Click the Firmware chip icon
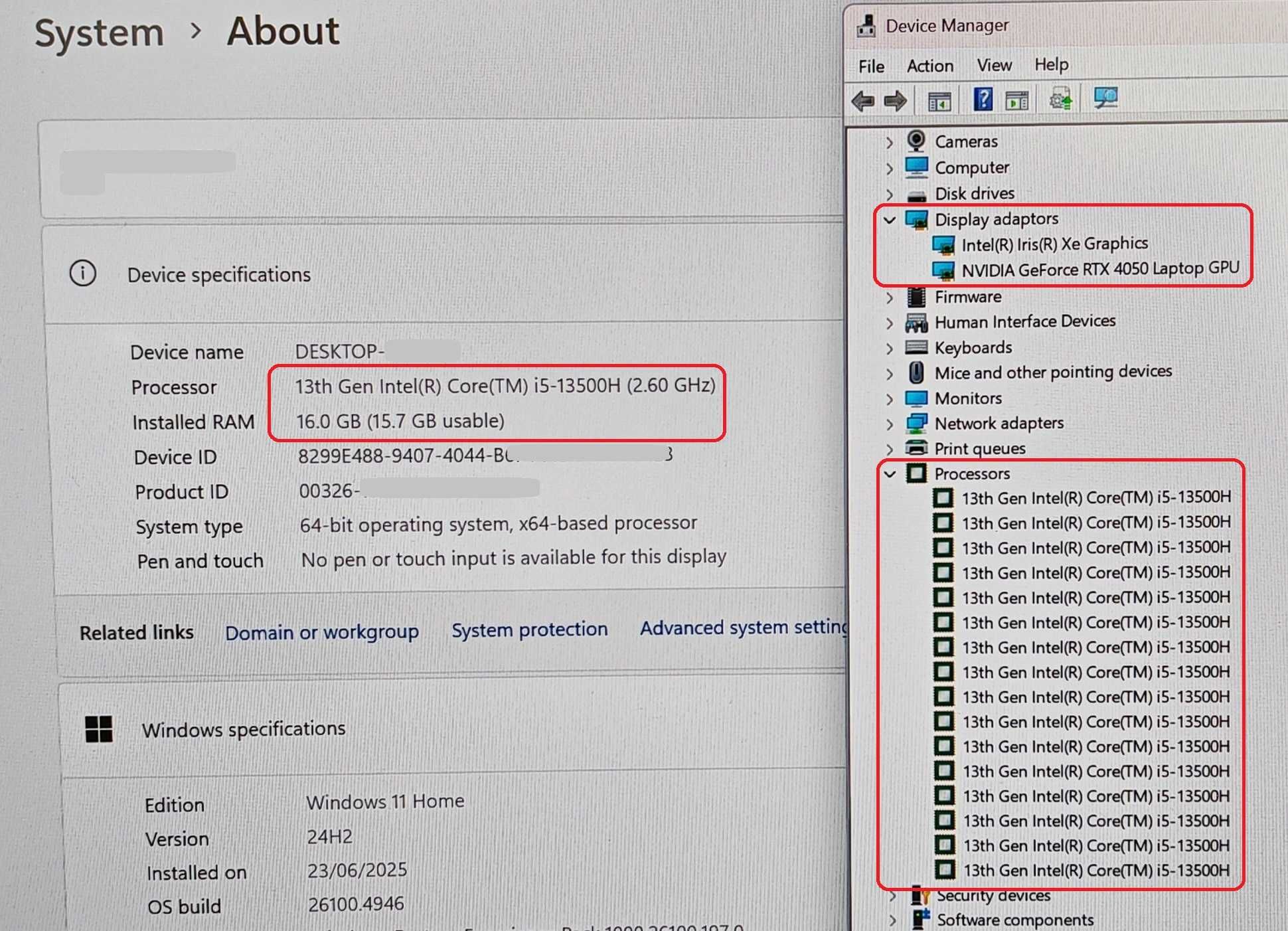Image resolution: width=1288 pixels, height=931 pixels. [916, 297]
